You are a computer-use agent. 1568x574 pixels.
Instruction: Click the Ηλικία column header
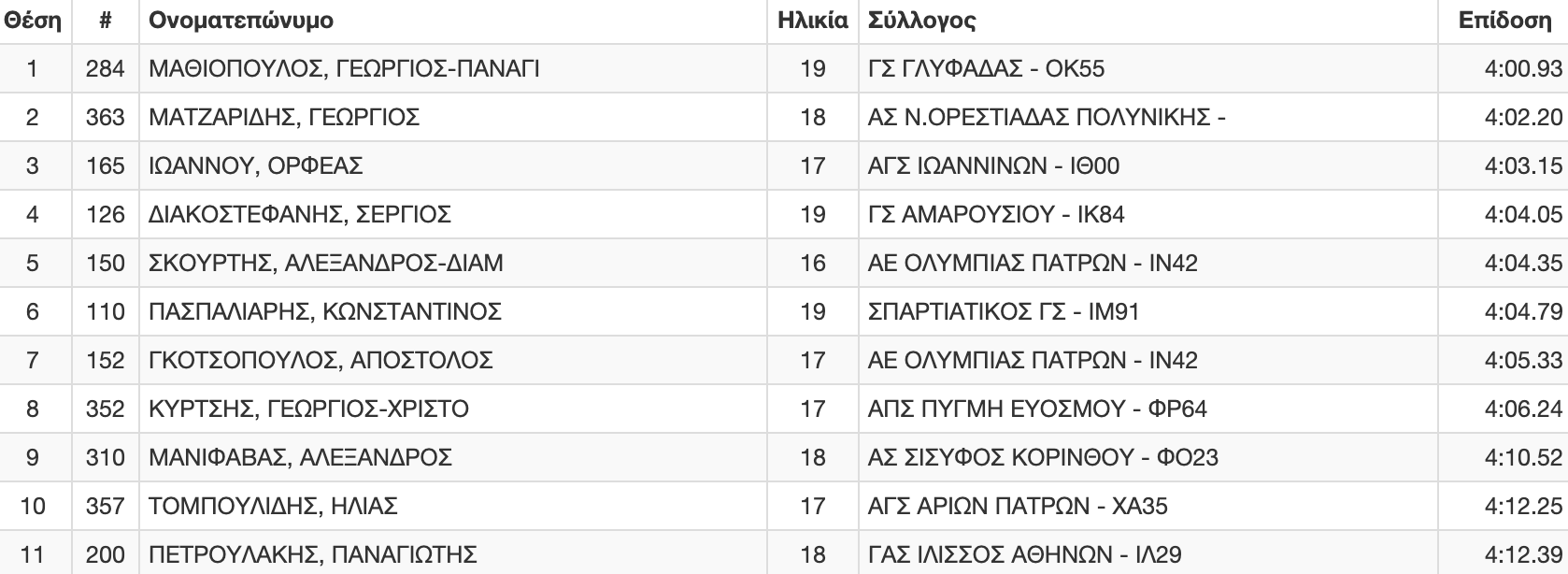[812, 21]
